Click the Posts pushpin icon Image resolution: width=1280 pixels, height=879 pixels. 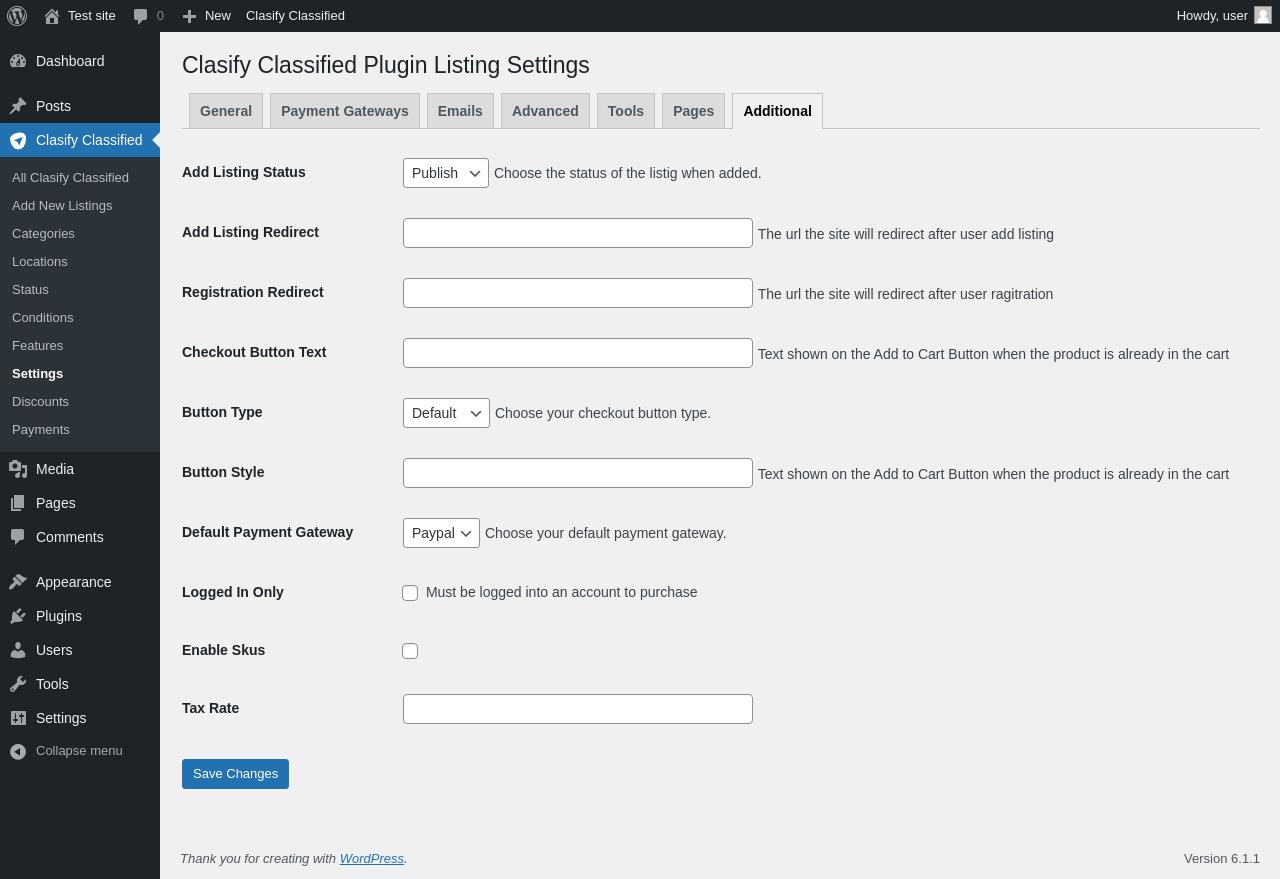(18, 106)
